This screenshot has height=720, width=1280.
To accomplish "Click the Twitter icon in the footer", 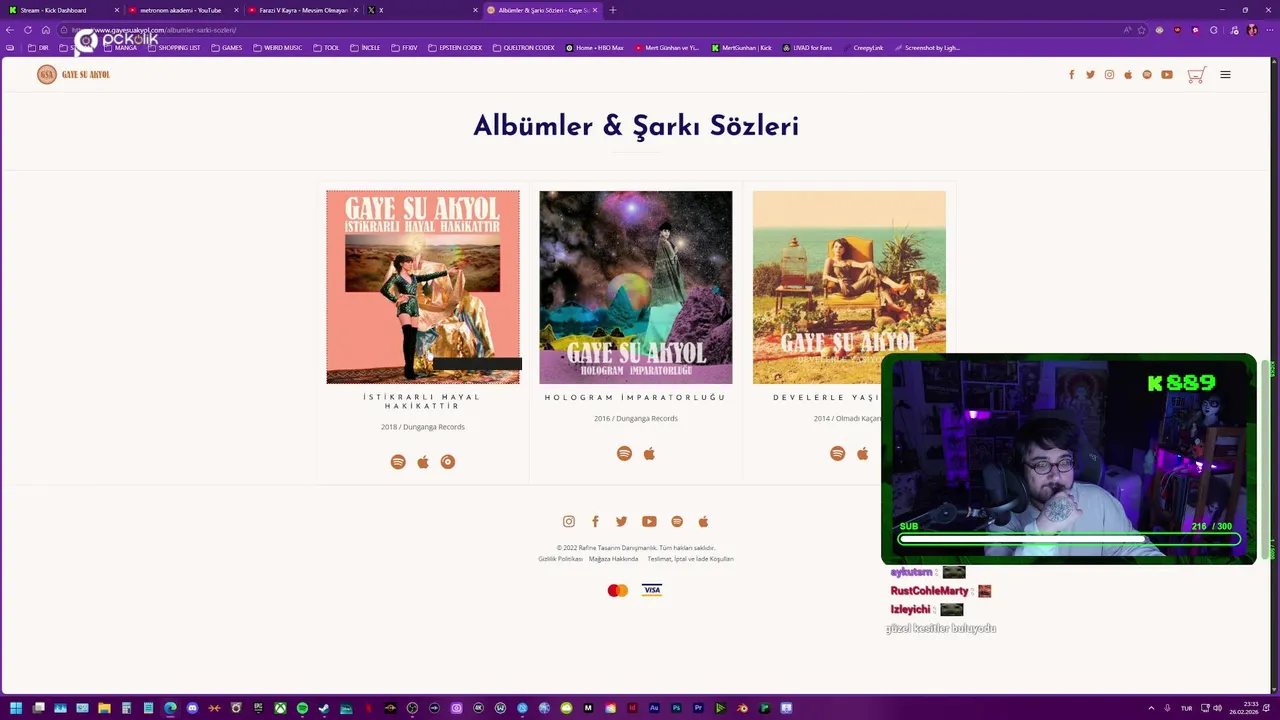I will click(x=622, y=522).
